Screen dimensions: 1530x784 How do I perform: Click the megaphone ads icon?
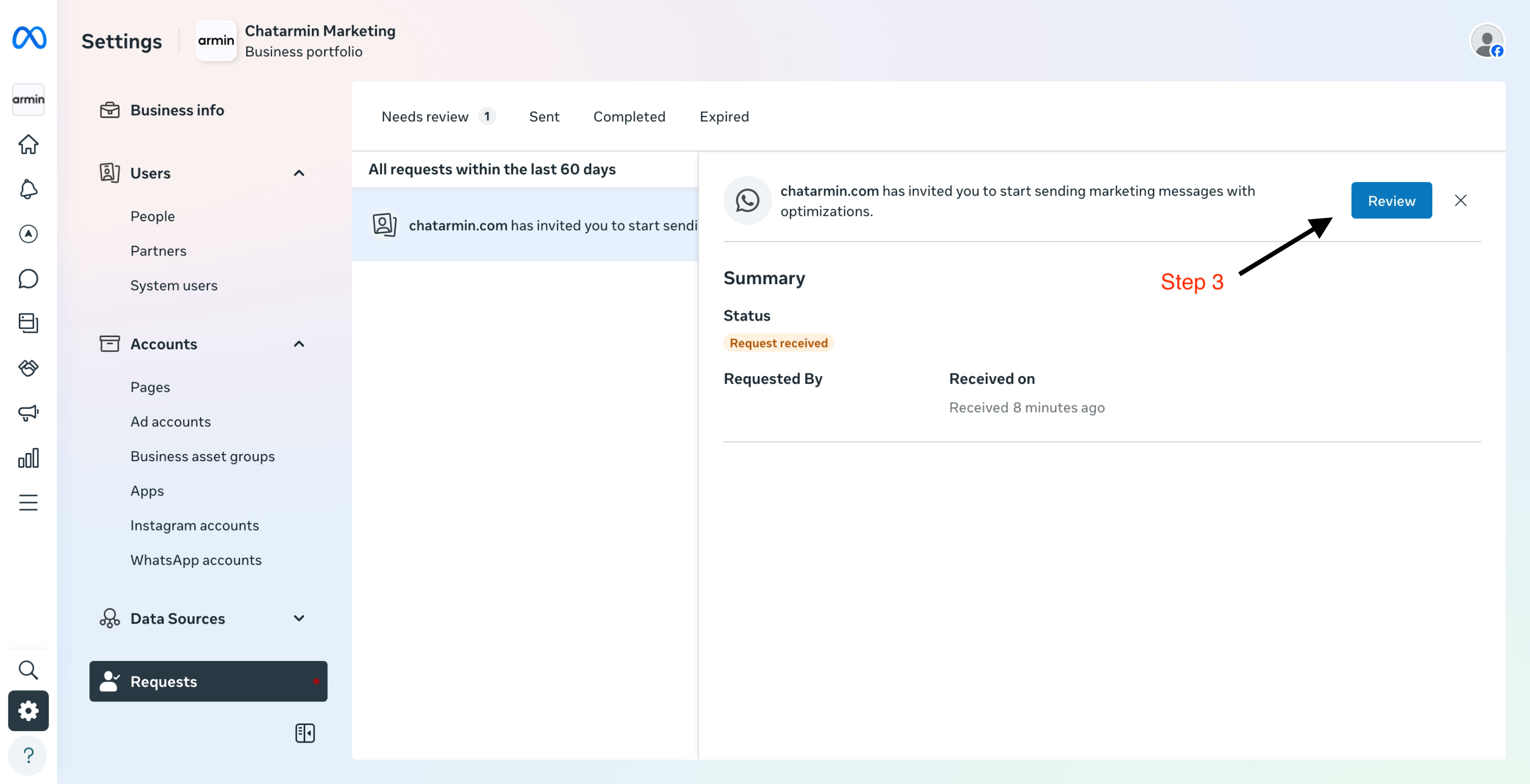(29, 413)
